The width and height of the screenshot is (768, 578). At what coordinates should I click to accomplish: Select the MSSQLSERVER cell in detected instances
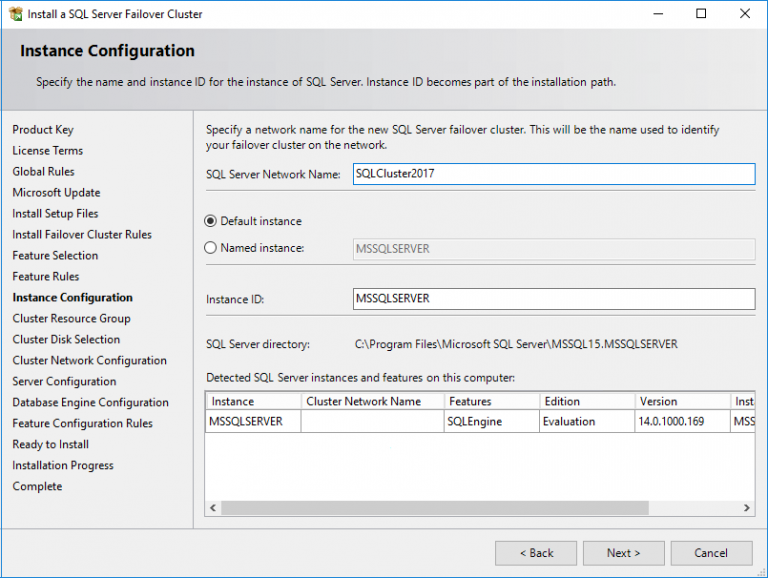tap(253, 421)
